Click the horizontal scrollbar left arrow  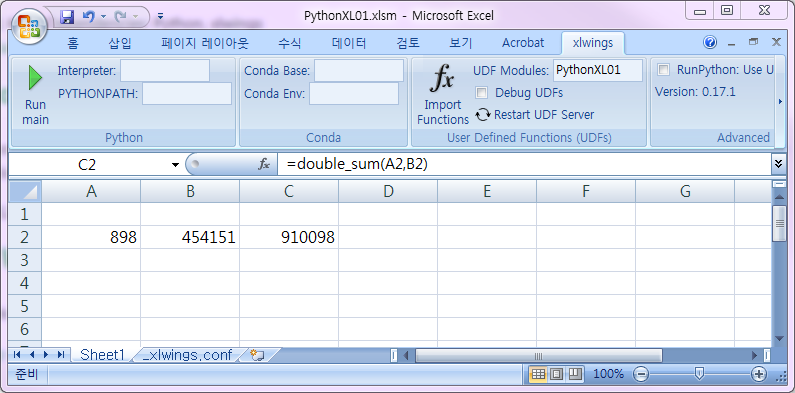pos(406,355)
